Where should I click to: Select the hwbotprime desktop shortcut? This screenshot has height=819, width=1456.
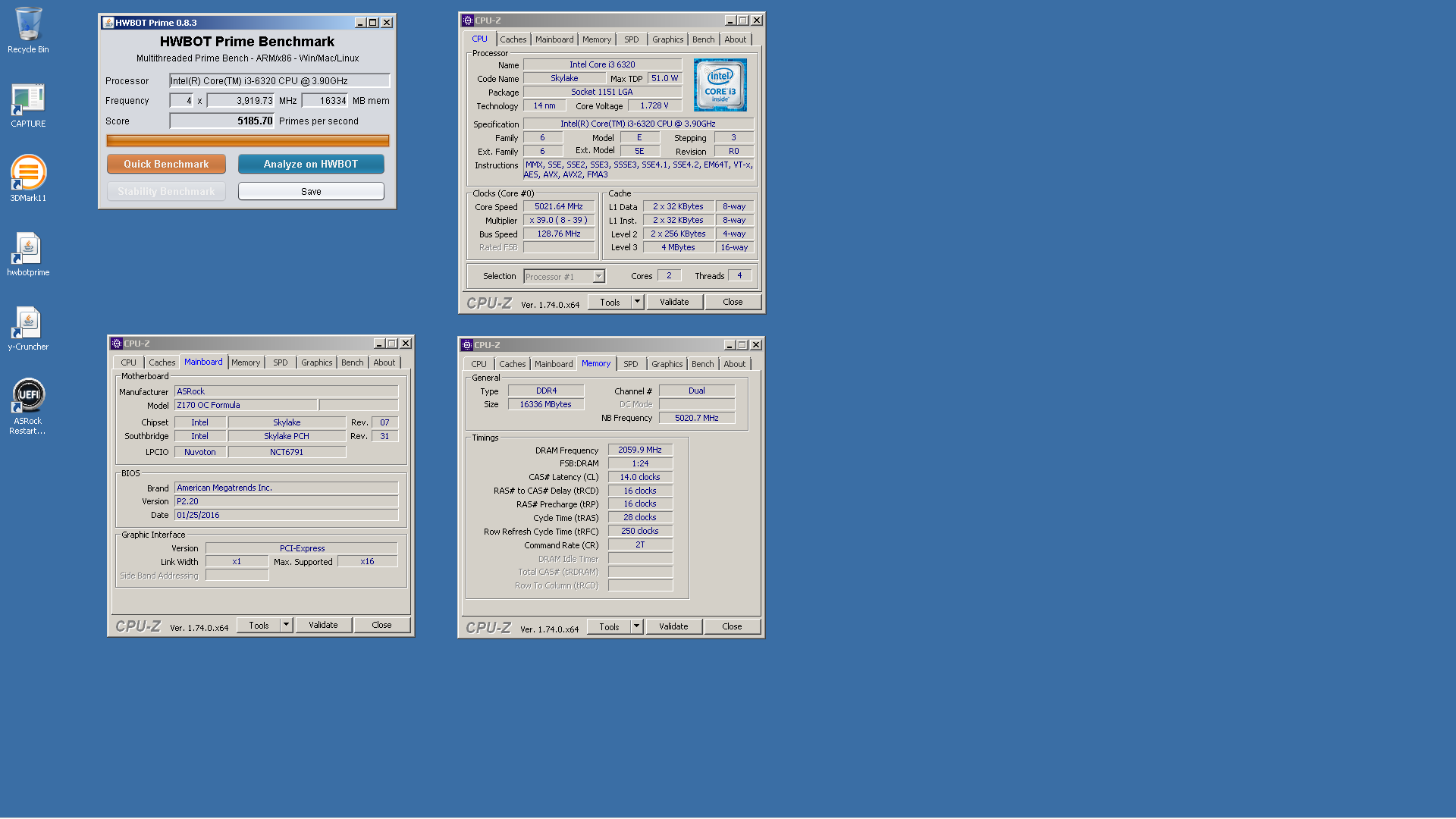(x=28, y=253)
